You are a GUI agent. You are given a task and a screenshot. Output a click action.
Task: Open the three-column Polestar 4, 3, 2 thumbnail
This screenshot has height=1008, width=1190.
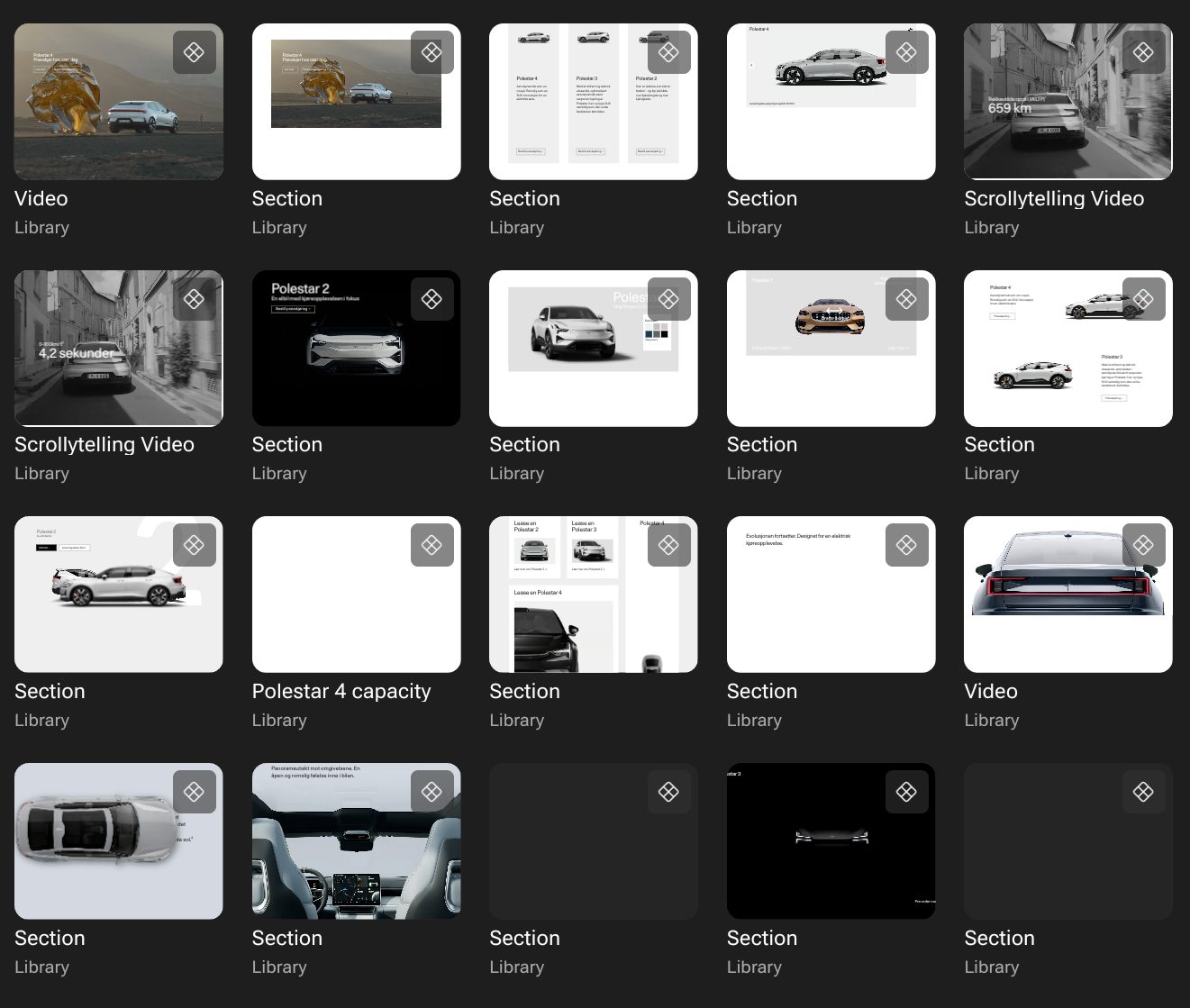coord(594,102)
